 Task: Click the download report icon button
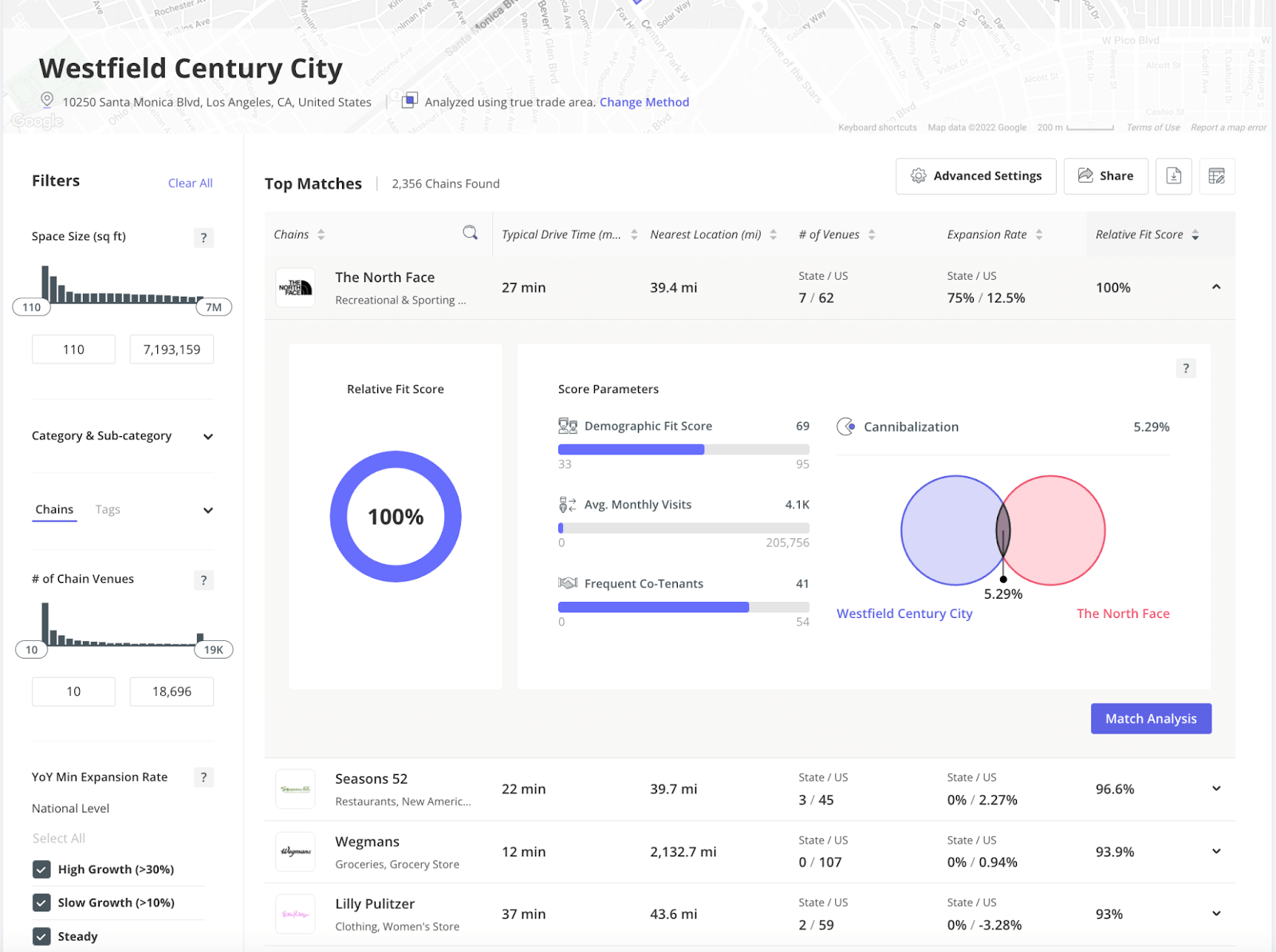pos(1173,176)
